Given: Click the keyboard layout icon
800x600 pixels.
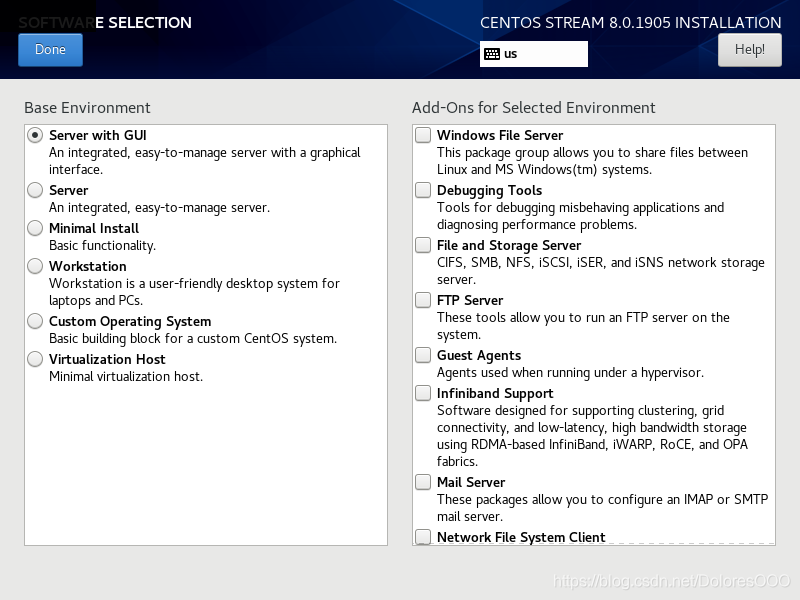Looking at the screenshot, I should point(492,54).
